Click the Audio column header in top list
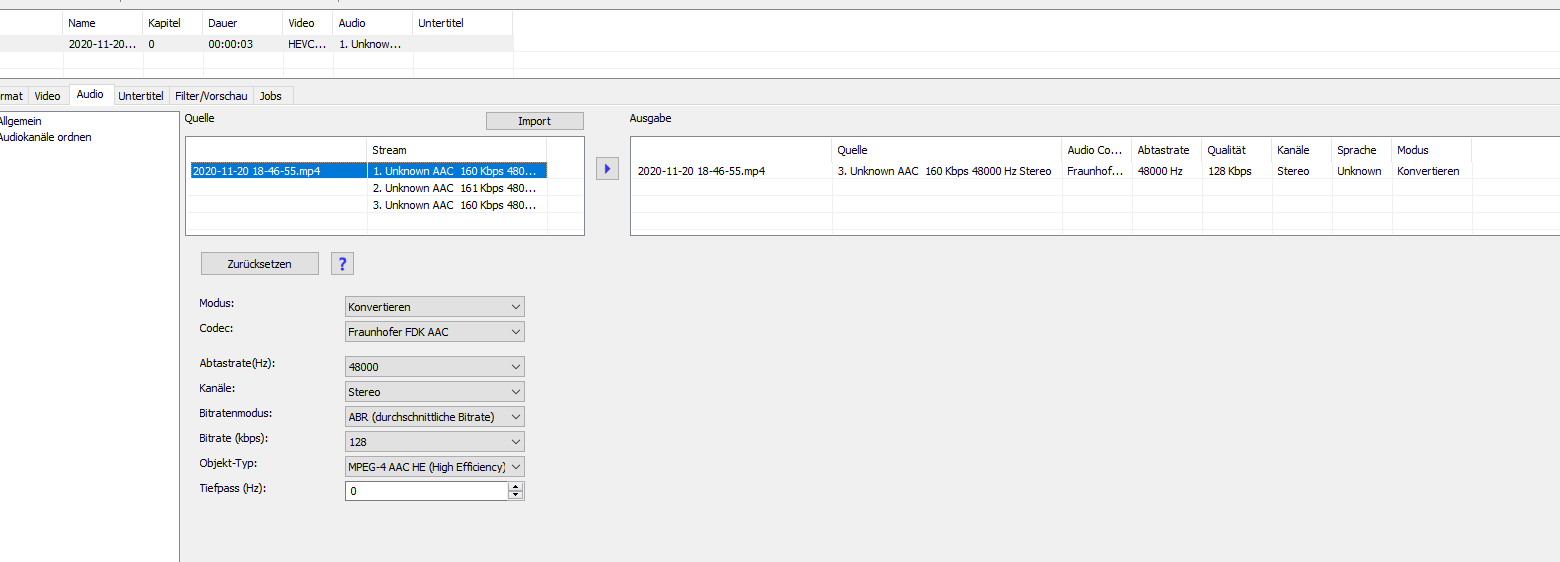The width and height of the screenshot is (1560, 562). click(373, 23)
